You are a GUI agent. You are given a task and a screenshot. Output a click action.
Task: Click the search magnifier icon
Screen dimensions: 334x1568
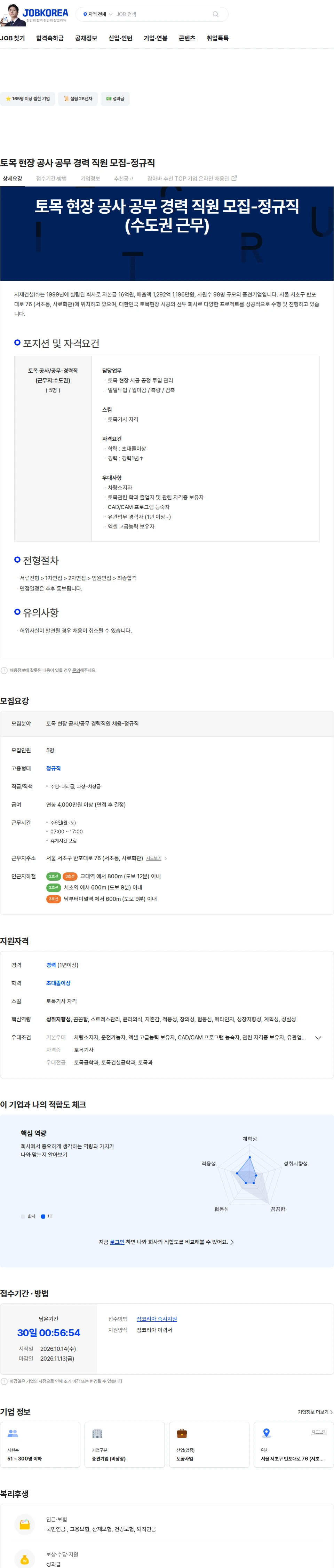[x=215, y=14]
